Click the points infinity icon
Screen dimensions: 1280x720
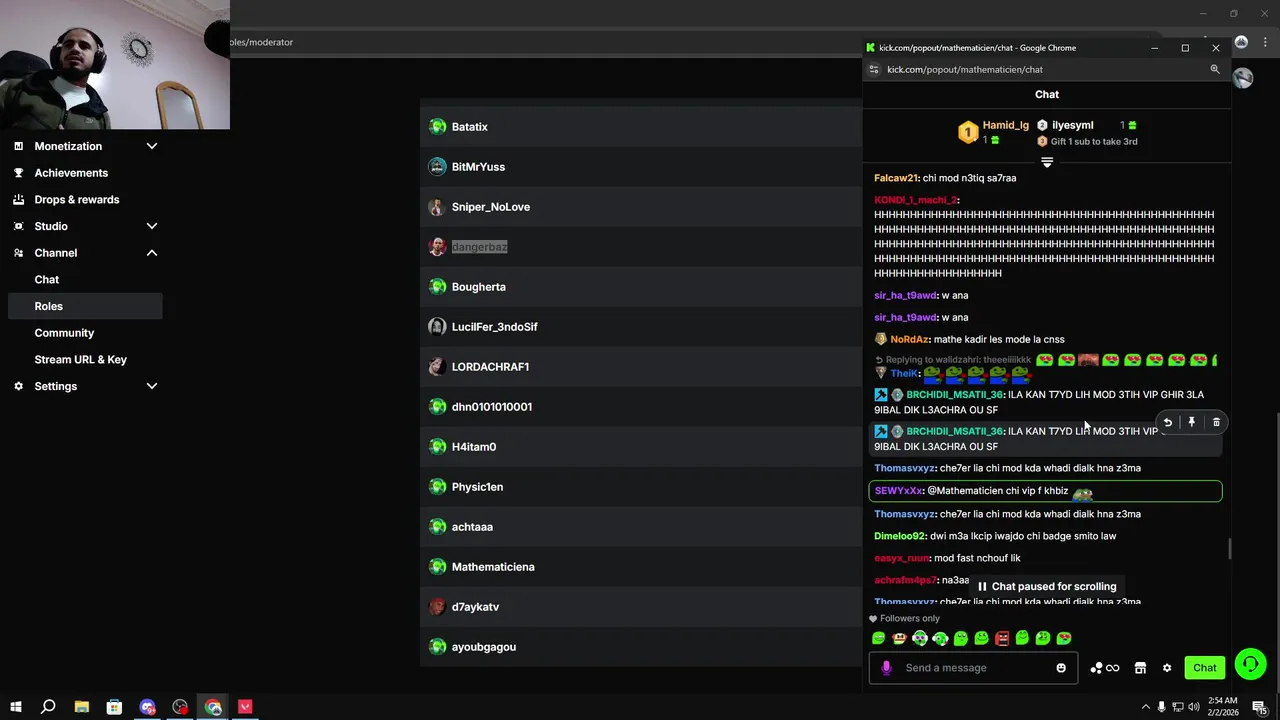1105,668
